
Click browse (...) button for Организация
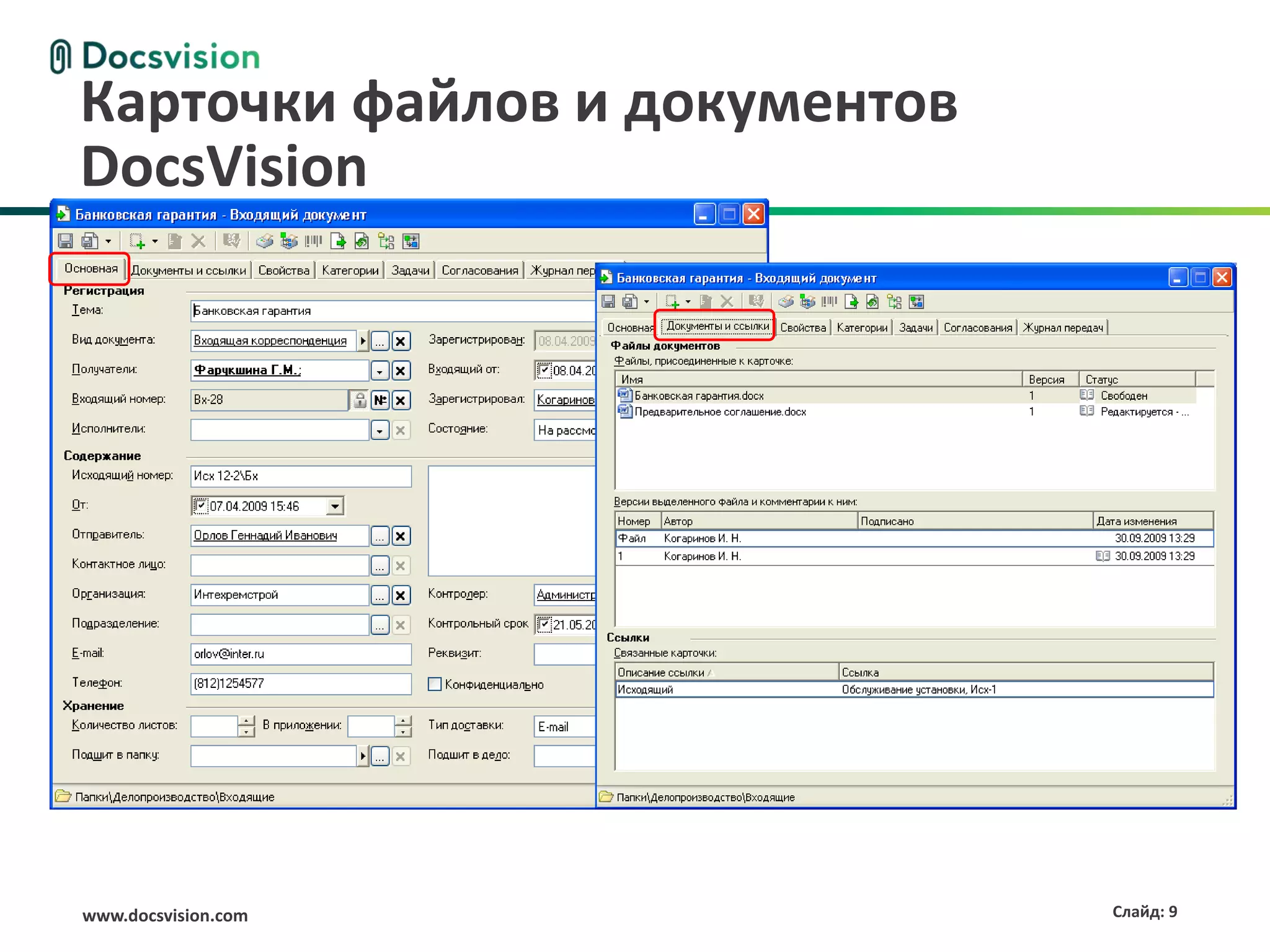[x=380, y=595]
